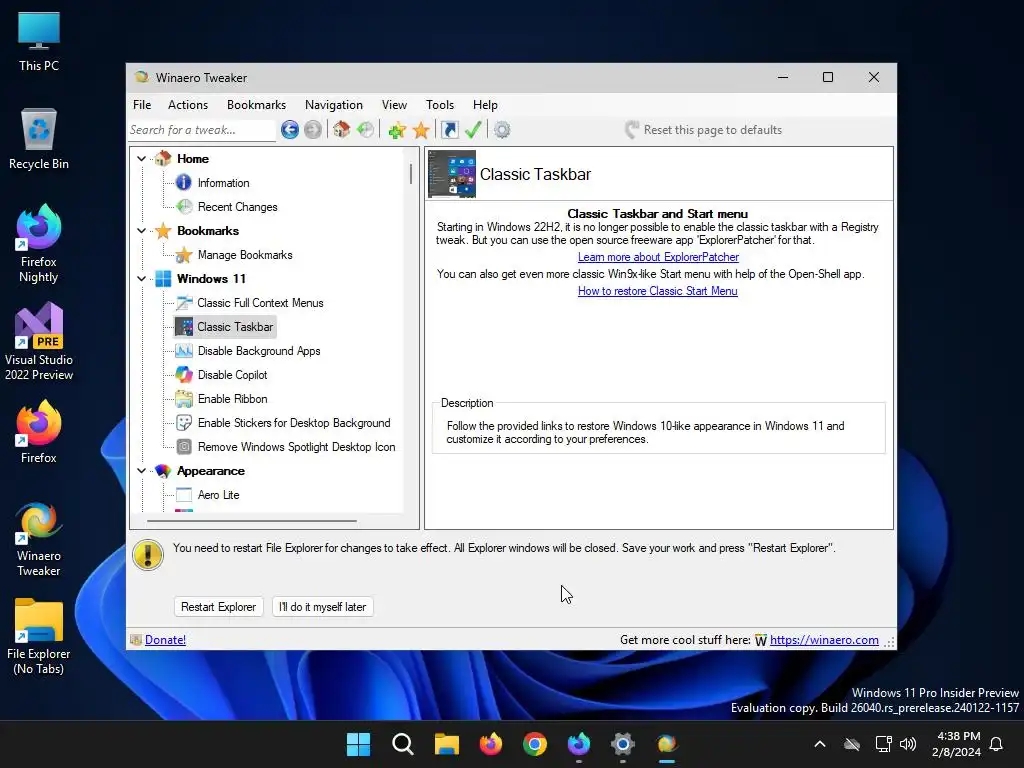This screenshot has width=1024, height=768.
Task: Show hidden tray icons chevron
Action: (x=820, y=744)
